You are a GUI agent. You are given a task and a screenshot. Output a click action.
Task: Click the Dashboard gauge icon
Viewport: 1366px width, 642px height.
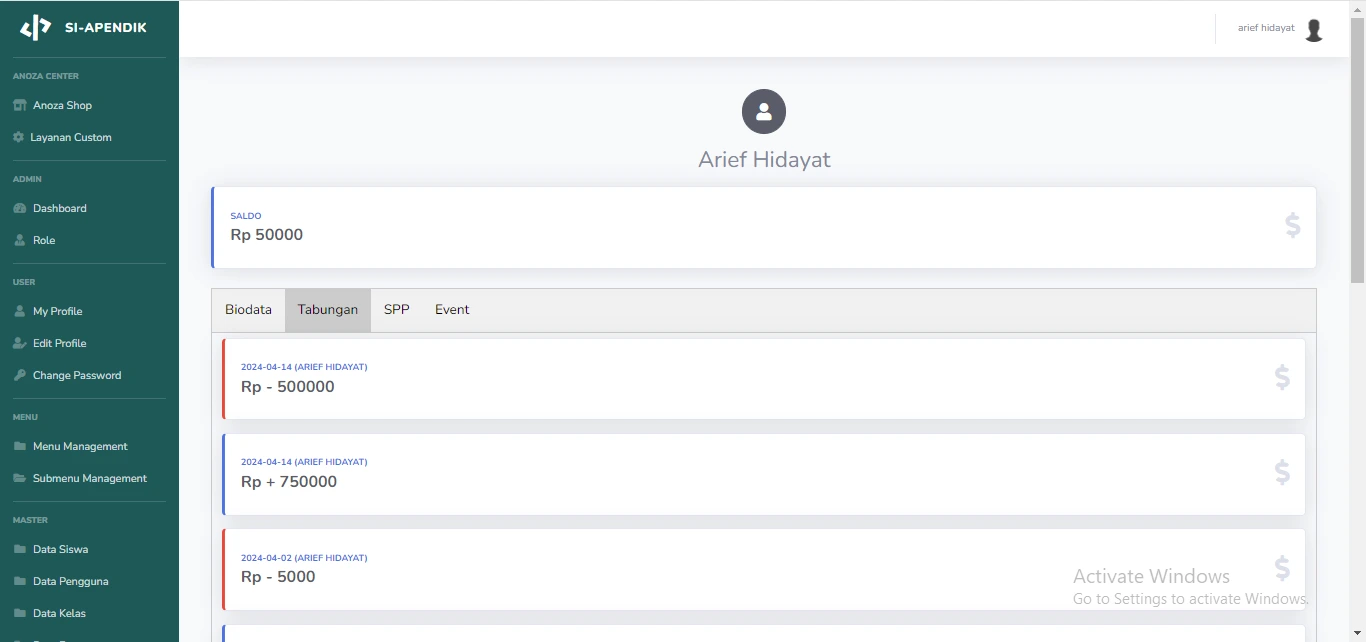[19, 208]
